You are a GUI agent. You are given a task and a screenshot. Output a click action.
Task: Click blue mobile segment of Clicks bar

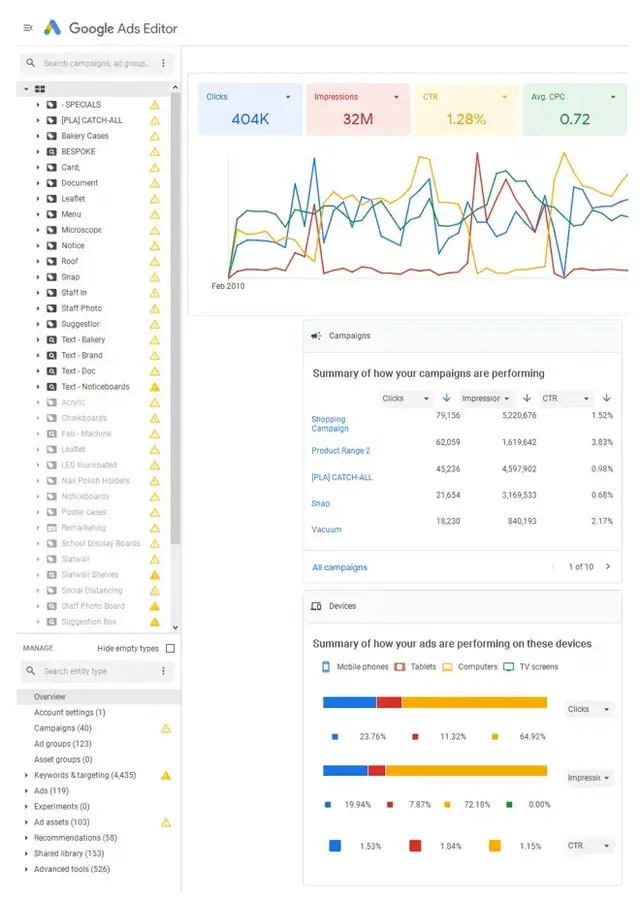(349, 702)
